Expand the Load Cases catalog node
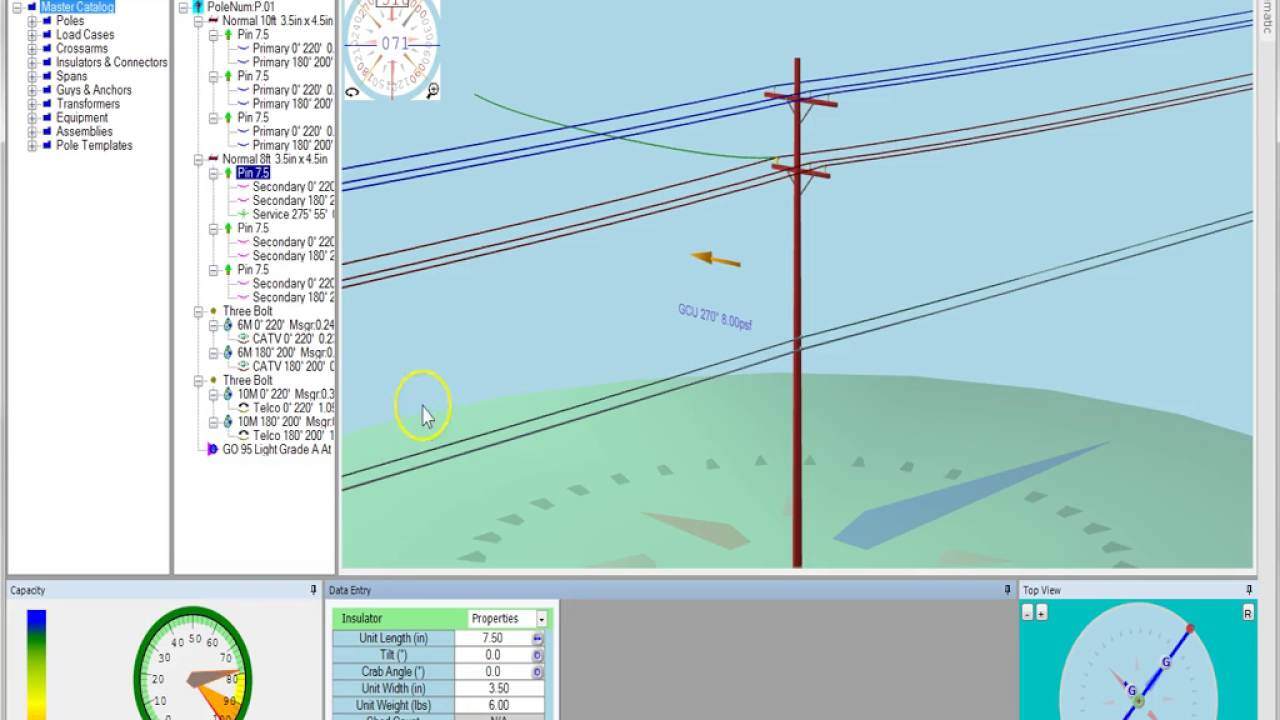 coord(32,35)
